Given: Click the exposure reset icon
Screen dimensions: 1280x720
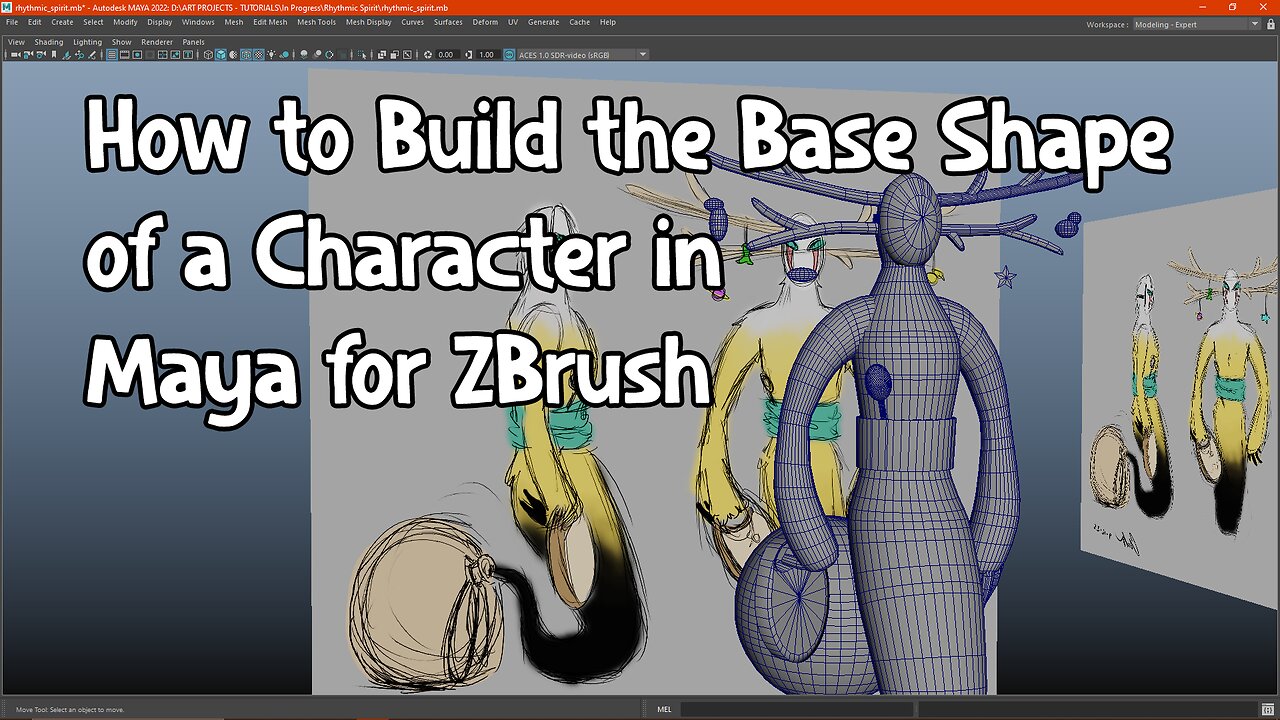Looking at the screenshot, I should pos(428,55).
